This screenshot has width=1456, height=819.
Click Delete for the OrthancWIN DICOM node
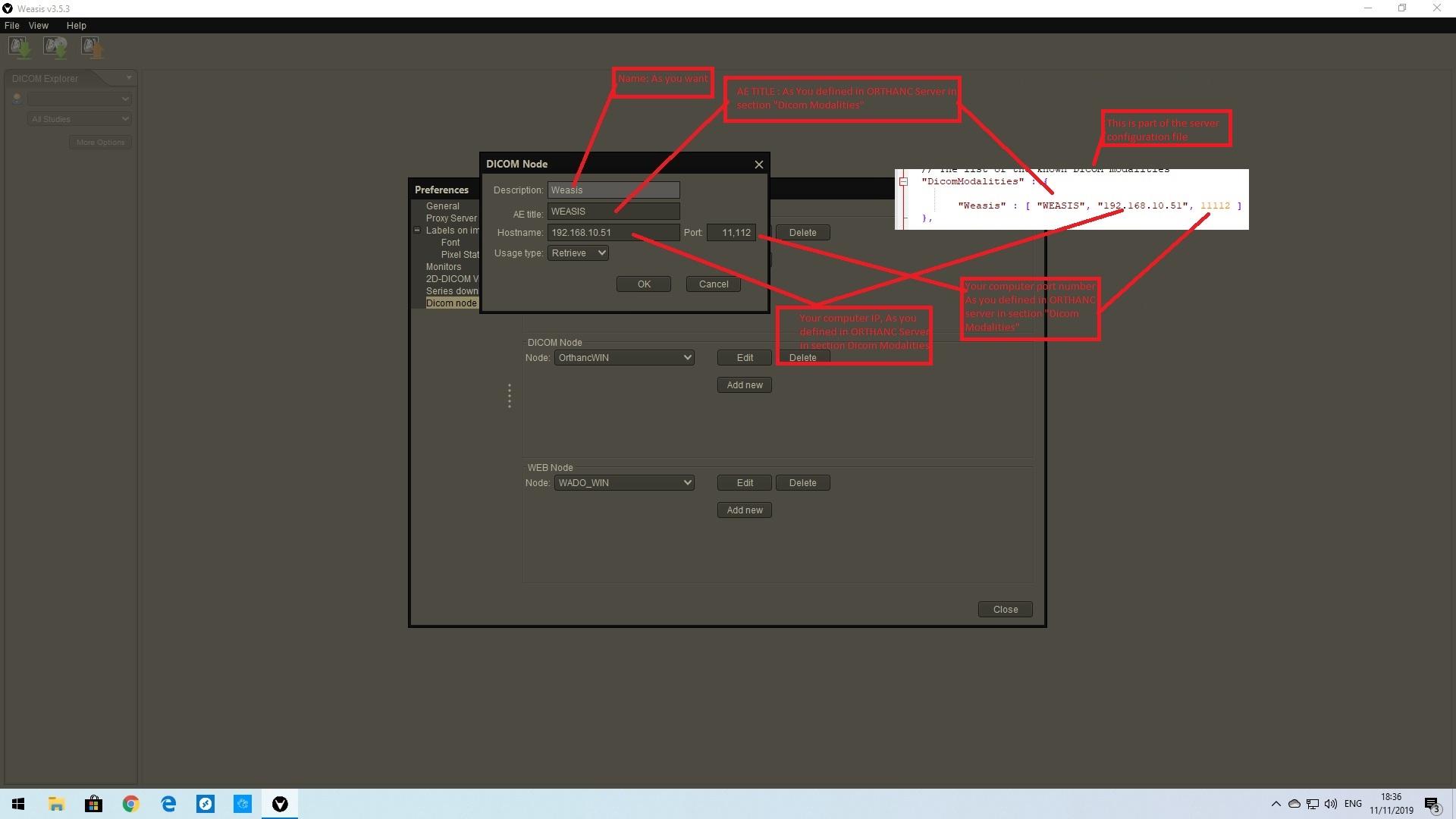pyautogui.click(x=802, y=358)
